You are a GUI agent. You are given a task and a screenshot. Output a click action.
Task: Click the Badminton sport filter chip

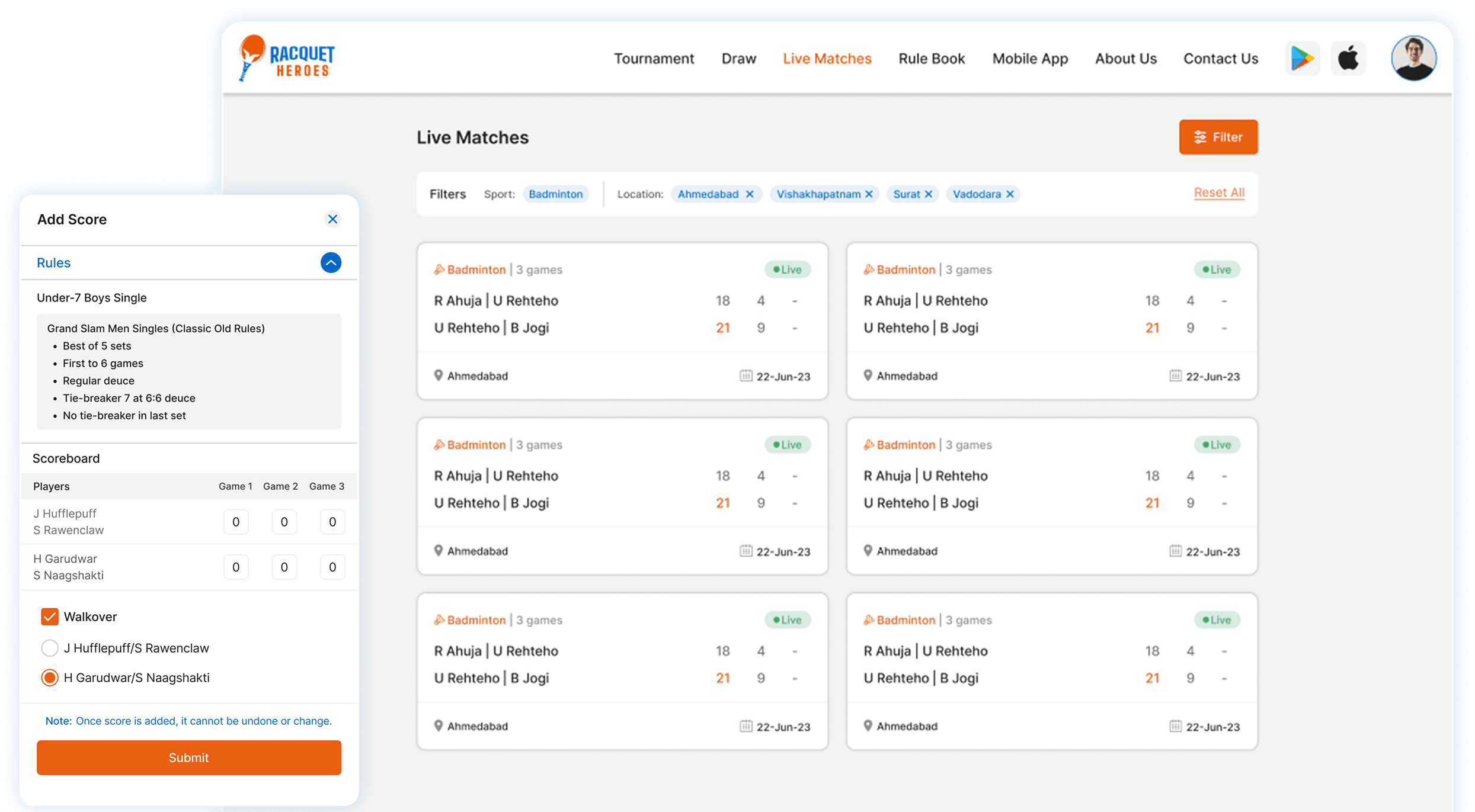point(555,194)
